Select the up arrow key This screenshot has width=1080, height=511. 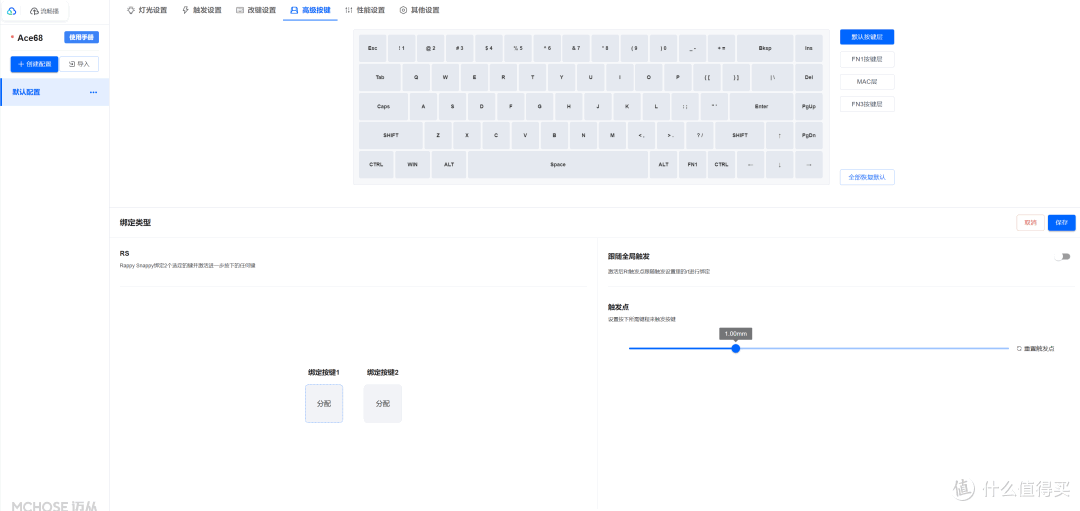(780, 136)
